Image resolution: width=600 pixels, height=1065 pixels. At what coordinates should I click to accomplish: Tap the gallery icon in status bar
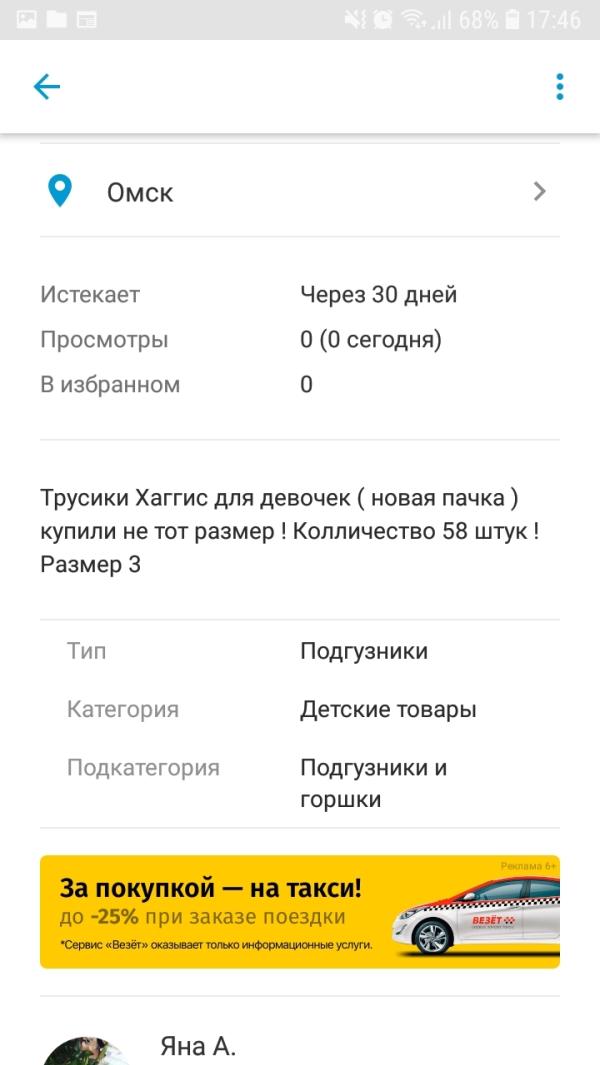click(27, 20)
